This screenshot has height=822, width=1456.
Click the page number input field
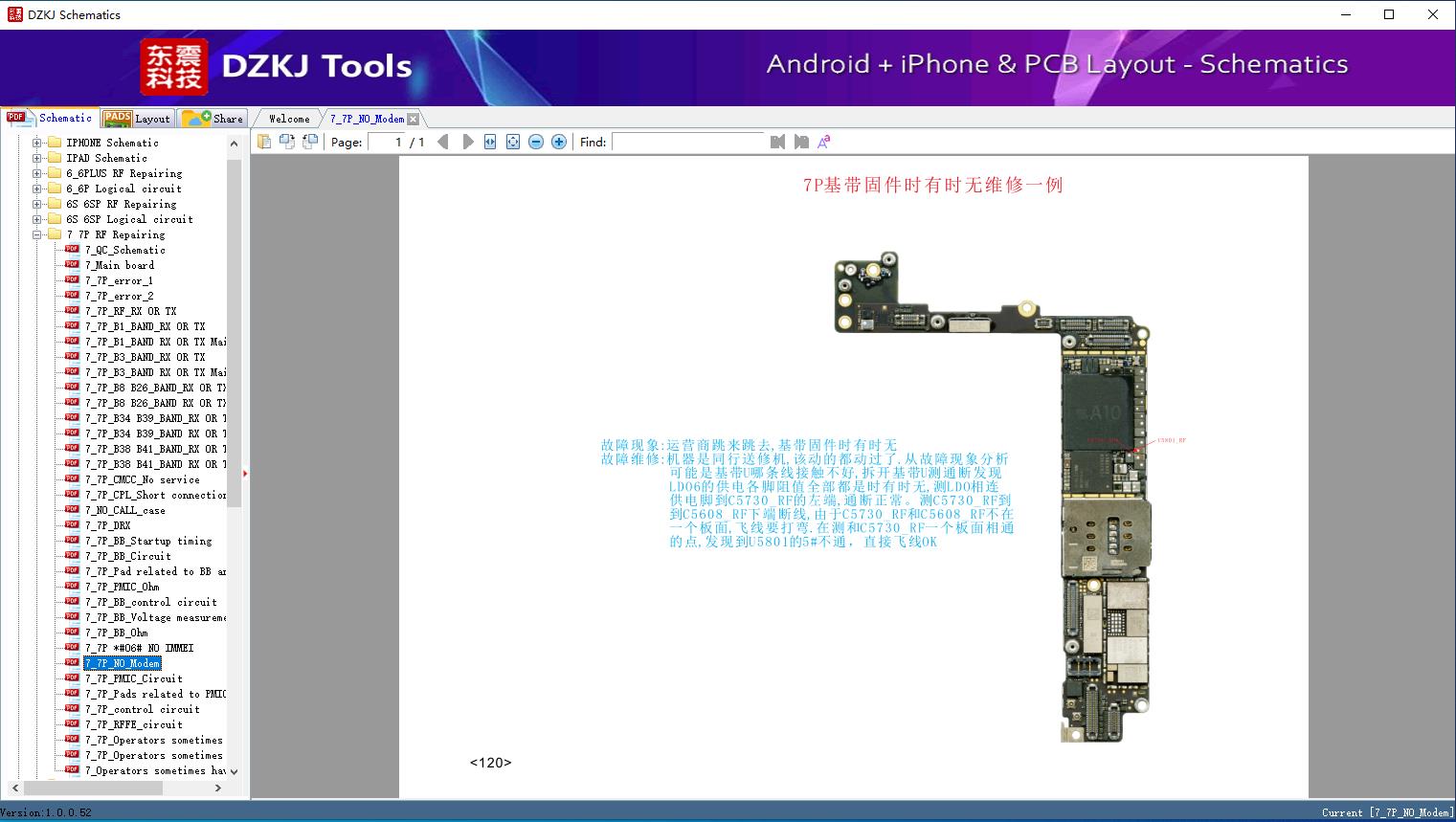pyautogui.click(x=387, y=142)
